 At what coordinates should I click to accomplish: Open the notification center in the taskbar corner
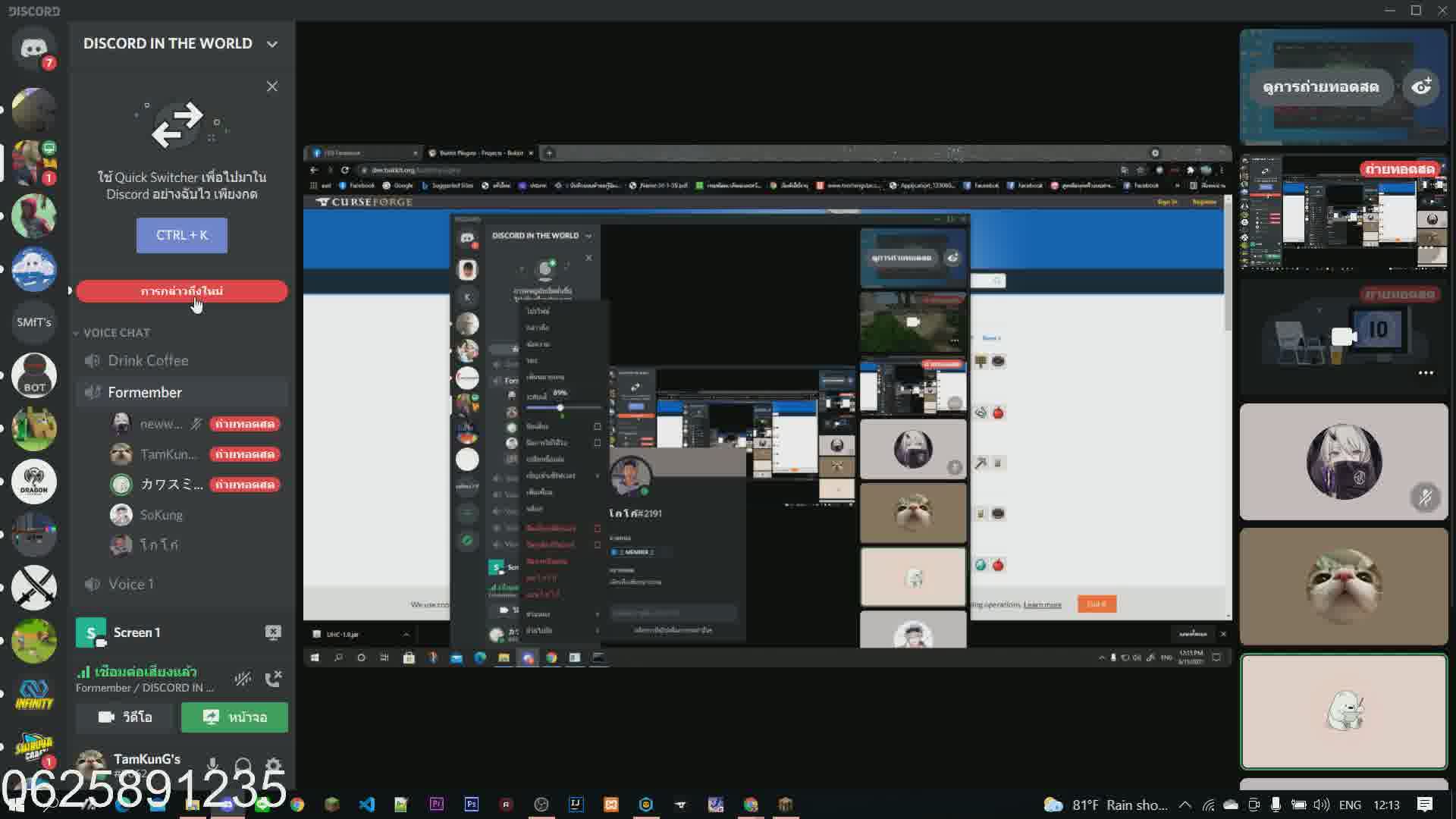click(1424, 805)
